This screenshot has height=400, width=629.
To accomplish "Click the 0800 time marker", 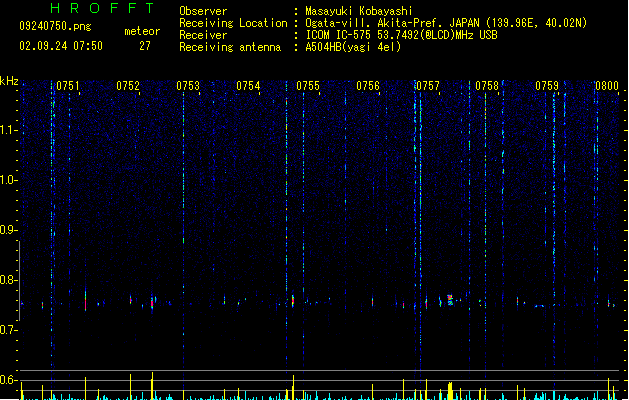I will tap(607, 86).
